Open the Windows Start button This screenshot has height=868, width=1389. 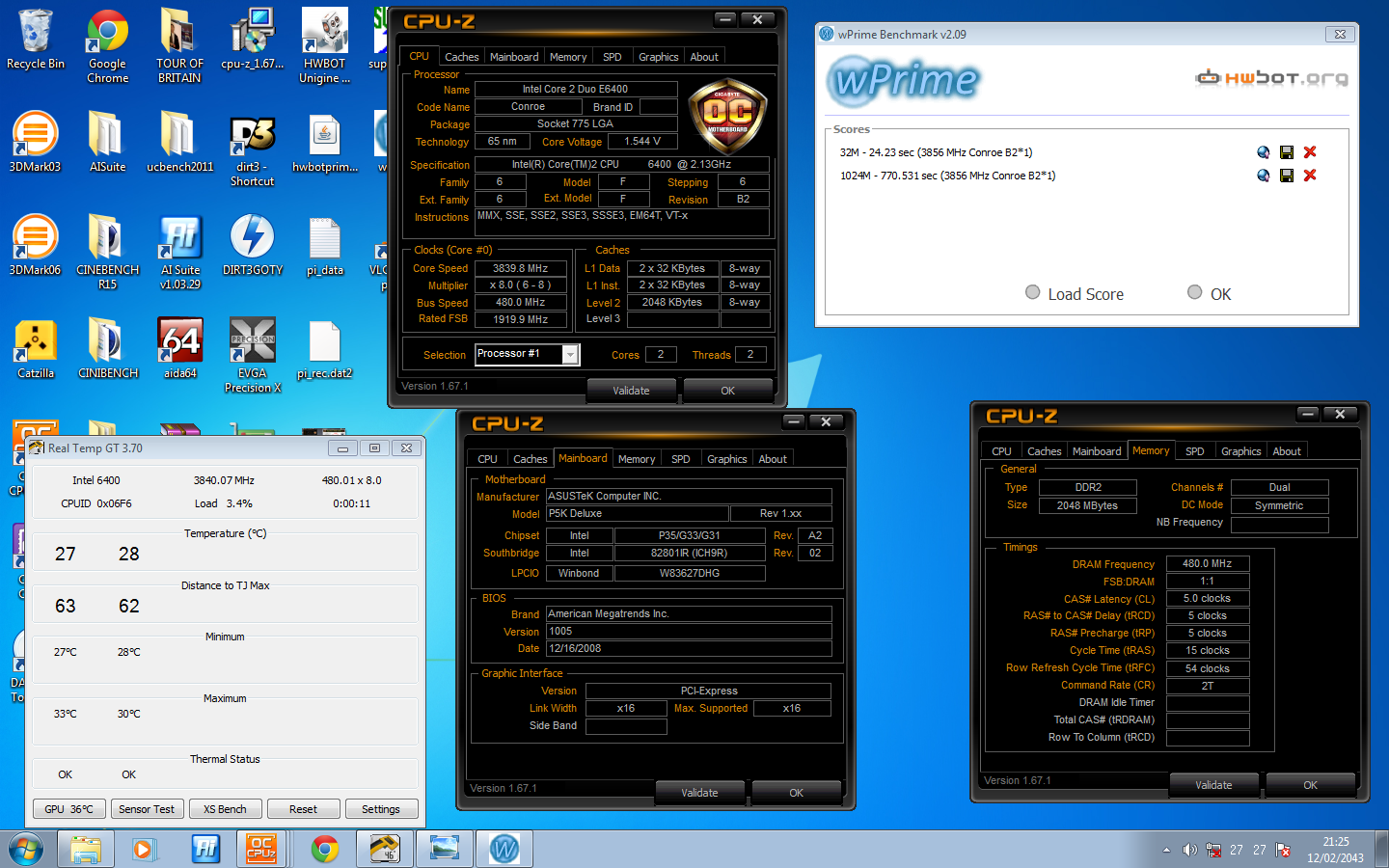[26, 849]
